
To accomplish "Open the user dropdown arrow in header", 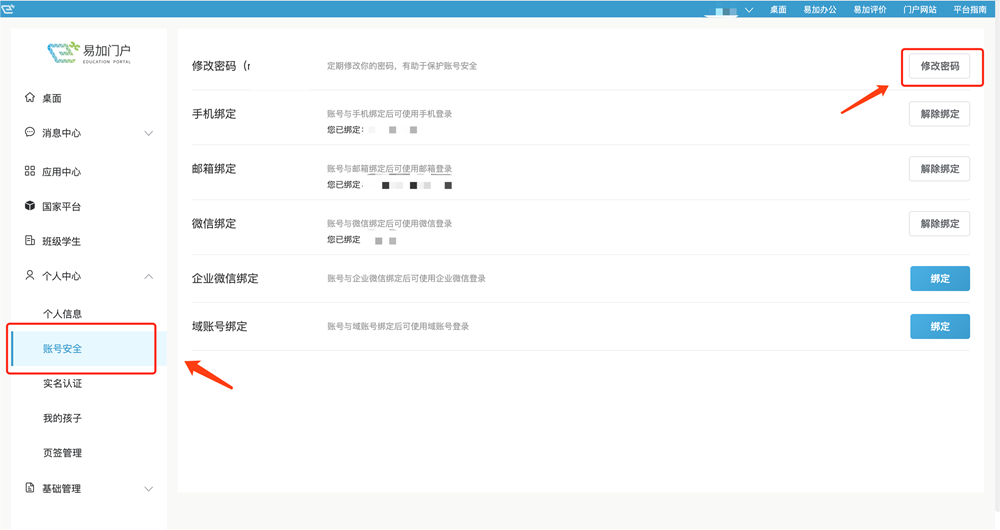I will (x=749, y=10).
